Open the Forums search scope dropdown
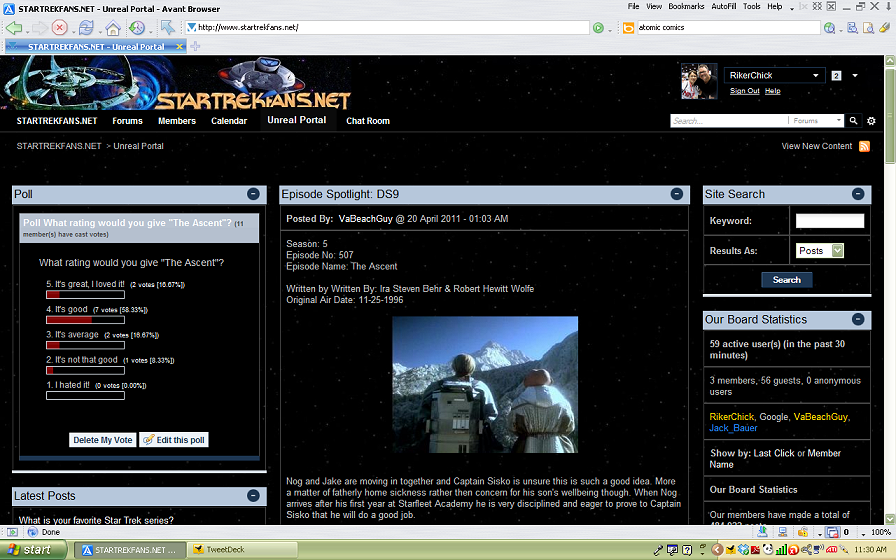The height and width of the screenshot is (560, 896). [x=838, y=121]
